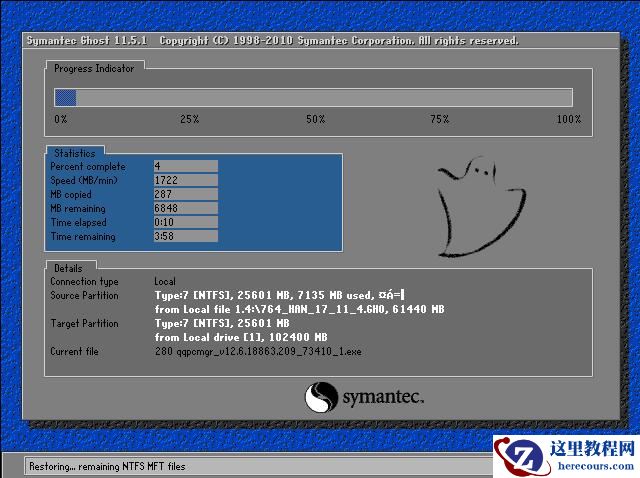This screenshot has height=478, width=640.
Task: Click the source partition 7135 MB used line
Action: [280, 295]
